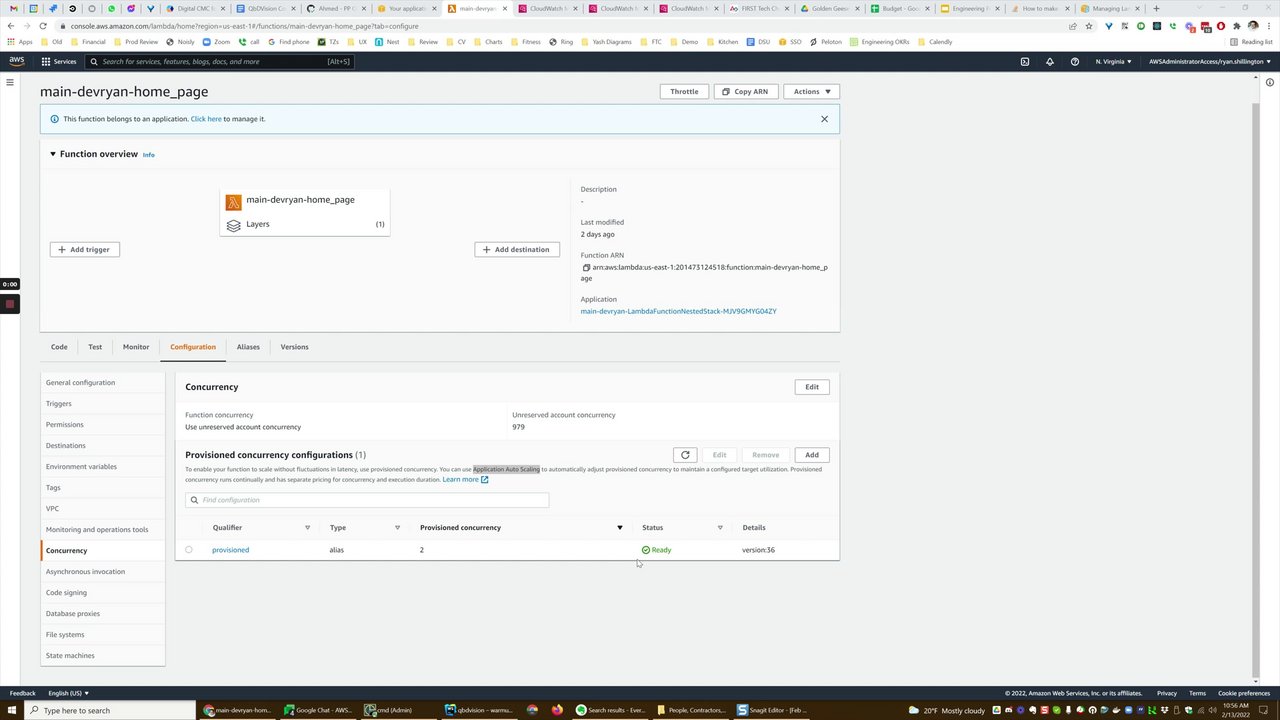Viewport: 1280px width, 720px height.
Task: Open main-devryan-LambdaFunctionNestedStack application link
Action: 678,311
